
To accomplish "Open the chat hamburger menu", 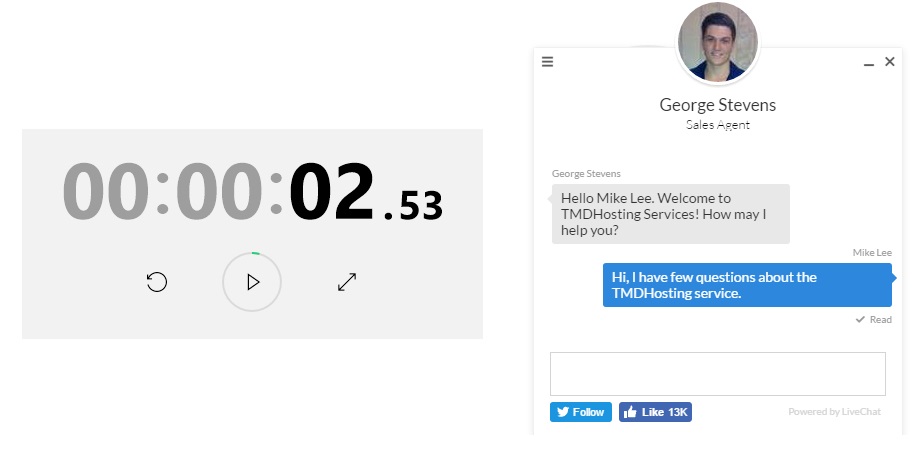I will (x=547, y=62).
